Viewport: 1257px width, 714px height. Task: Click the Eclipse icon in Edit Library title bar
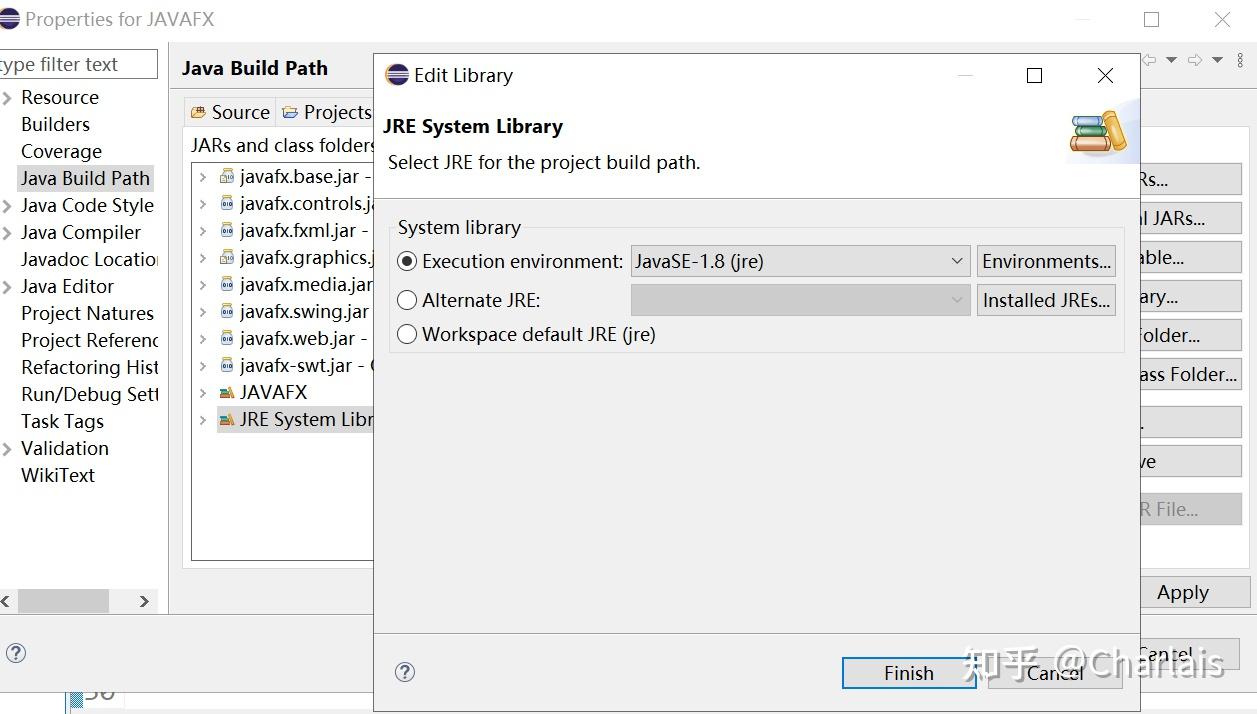coord(397,75)
